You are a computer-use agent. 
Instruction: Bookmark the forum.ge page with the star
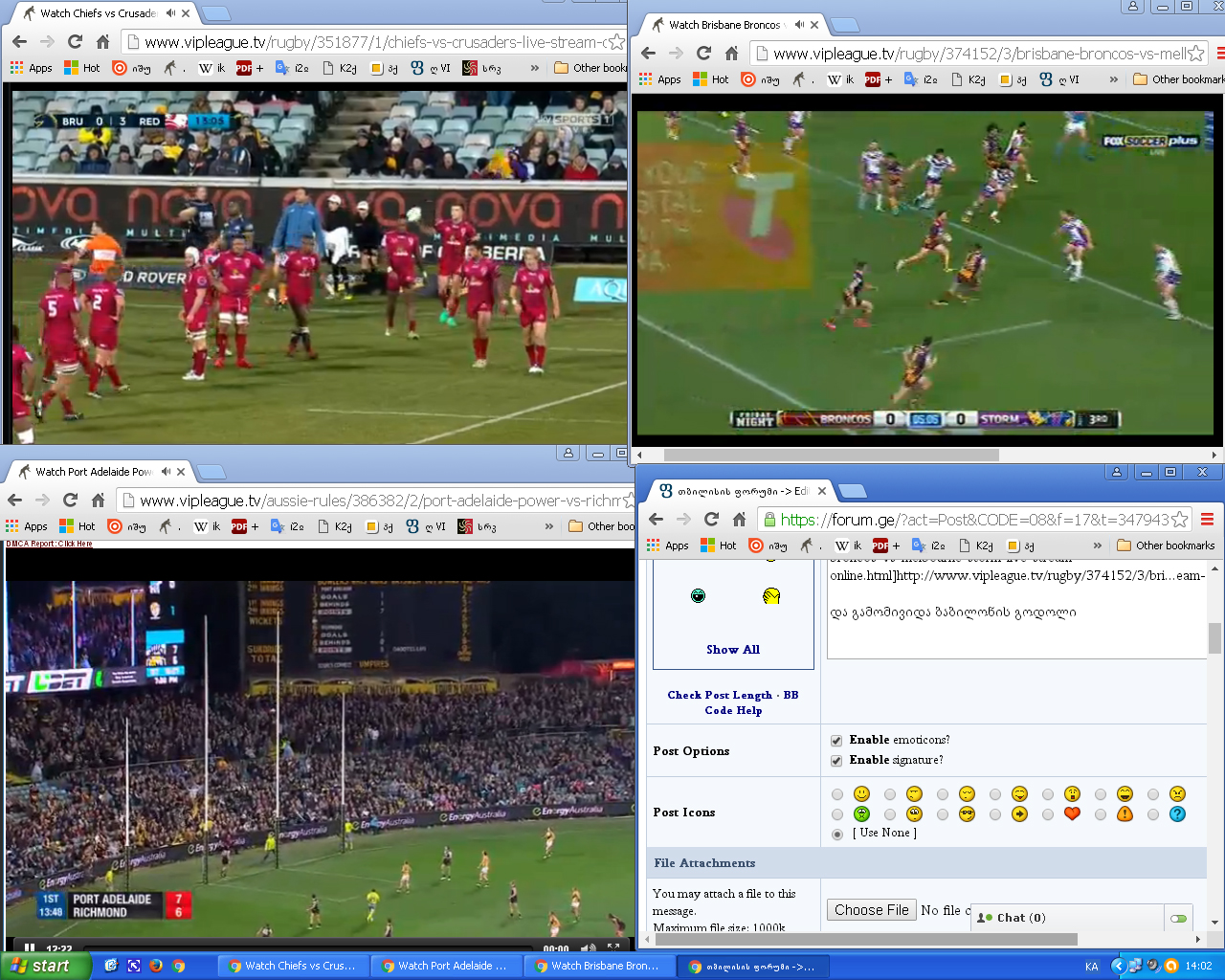point(1180,520)
